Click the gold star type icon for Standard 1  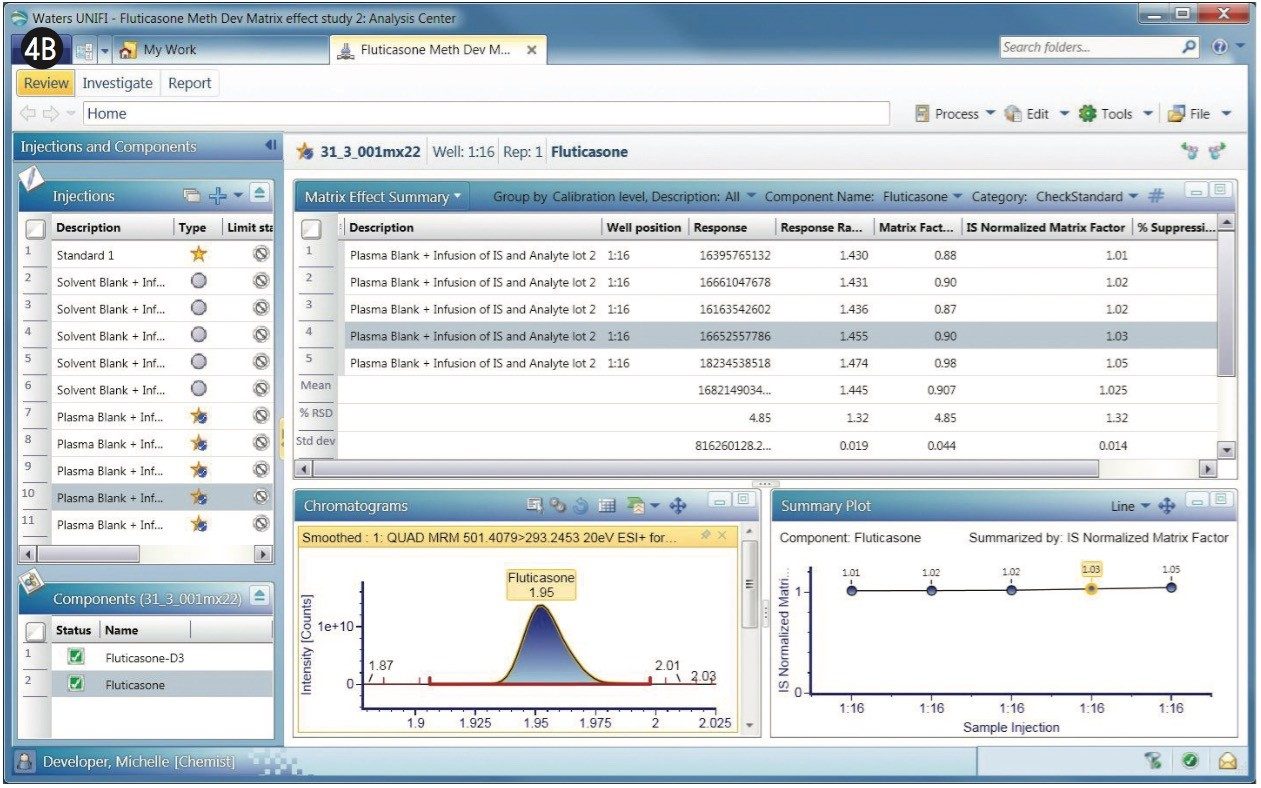(198, 254)
